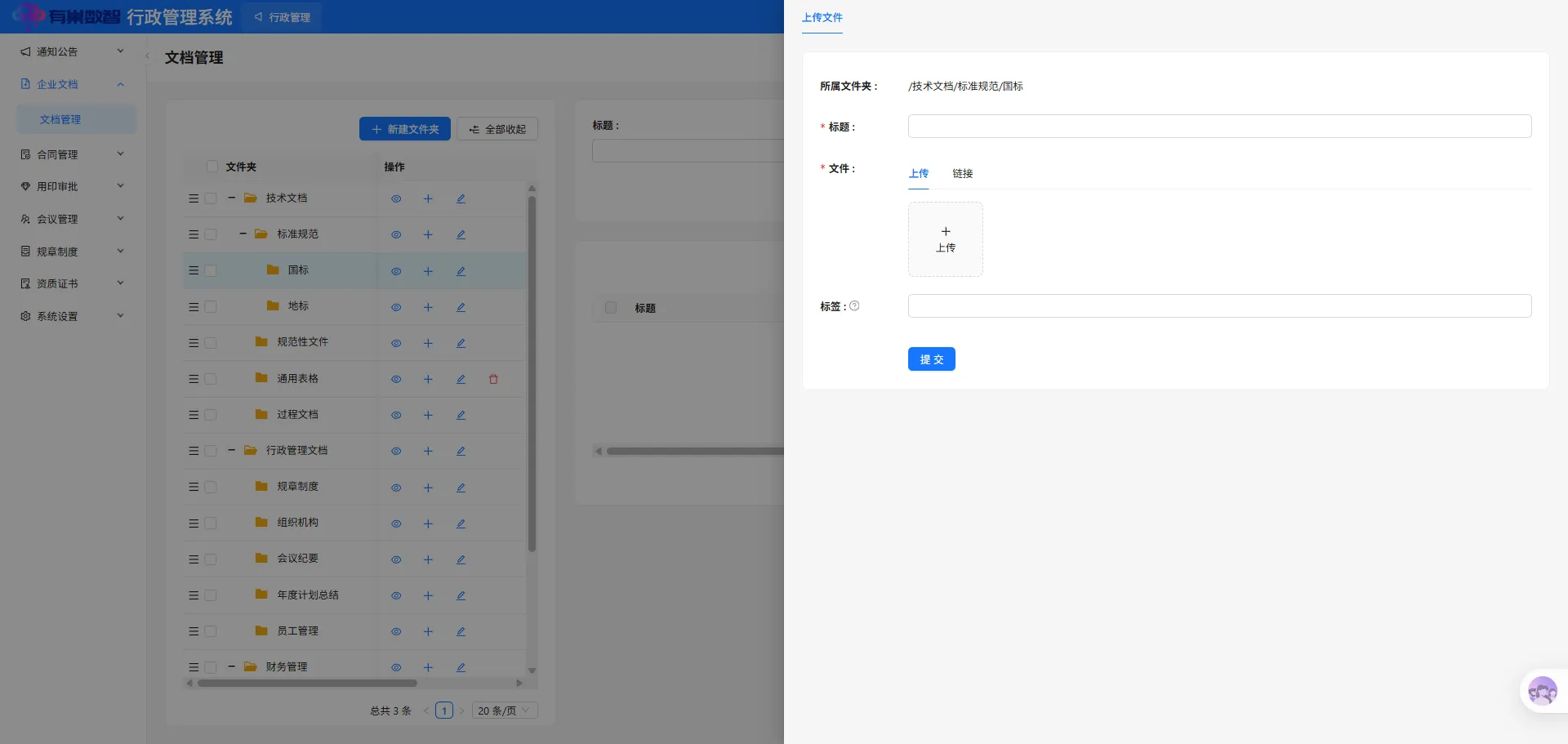The width and height of the screenshot is (1568, 744).
Task: Check the checkbox for 国标 row
Action: pyautogui.click(x=211, y=271)
